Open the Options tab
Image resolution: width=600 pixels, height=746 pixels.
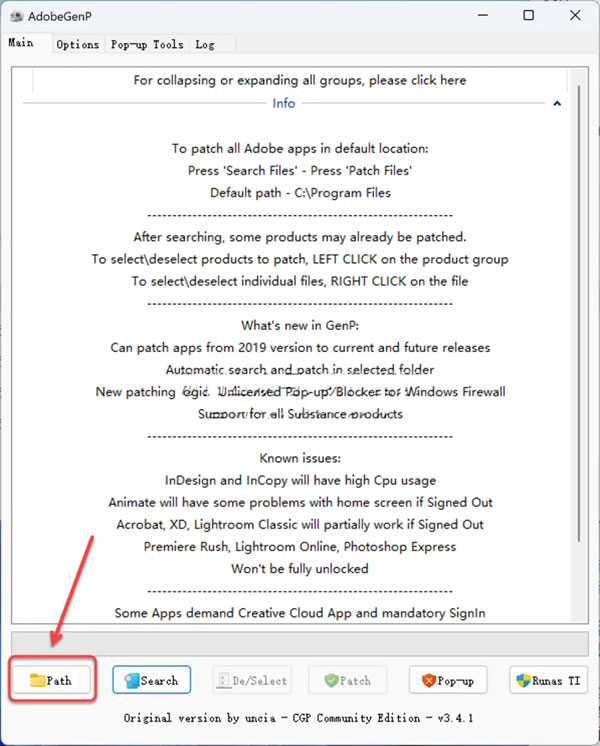[x=78, y=44]
